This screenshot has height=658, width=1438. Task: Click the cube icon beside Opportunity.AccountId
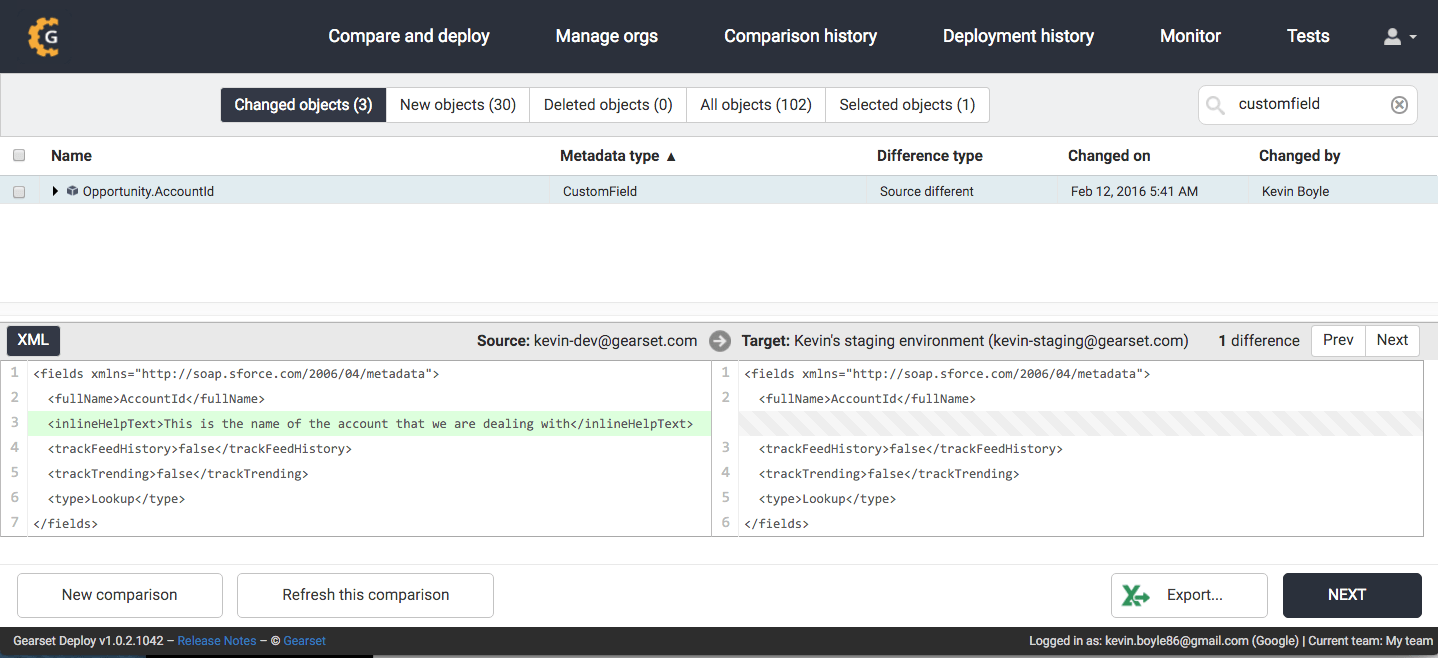point(72,191)
